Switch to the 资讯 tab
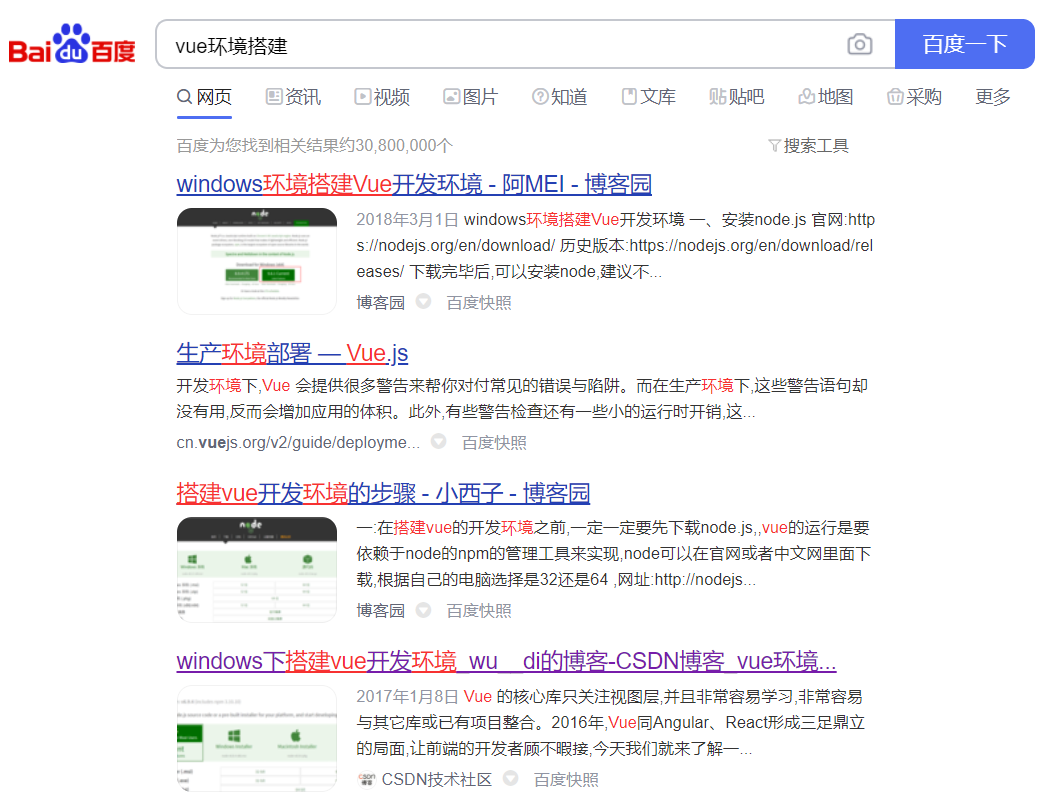 (293, 97)
